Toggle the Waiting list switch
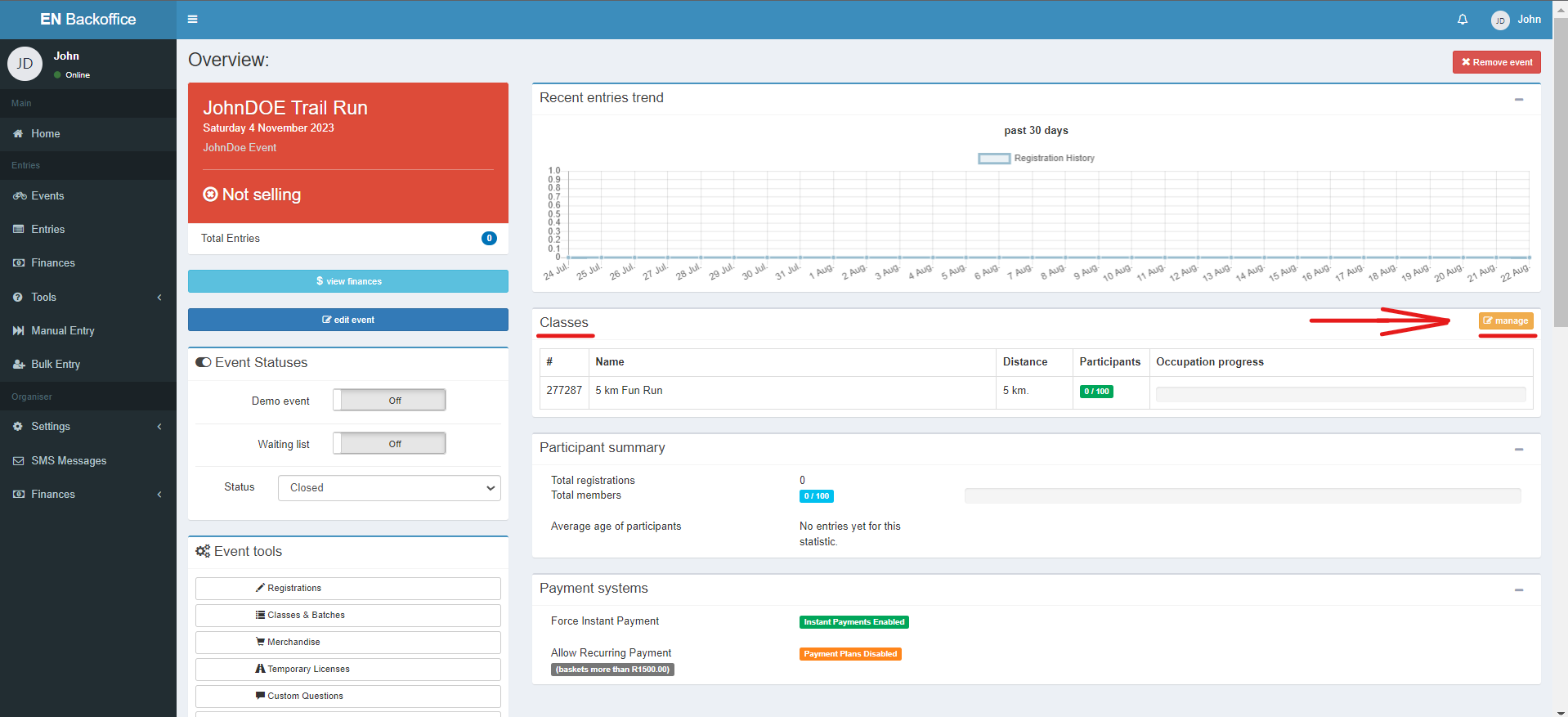The image size is (1568, 717). (389, 443)
